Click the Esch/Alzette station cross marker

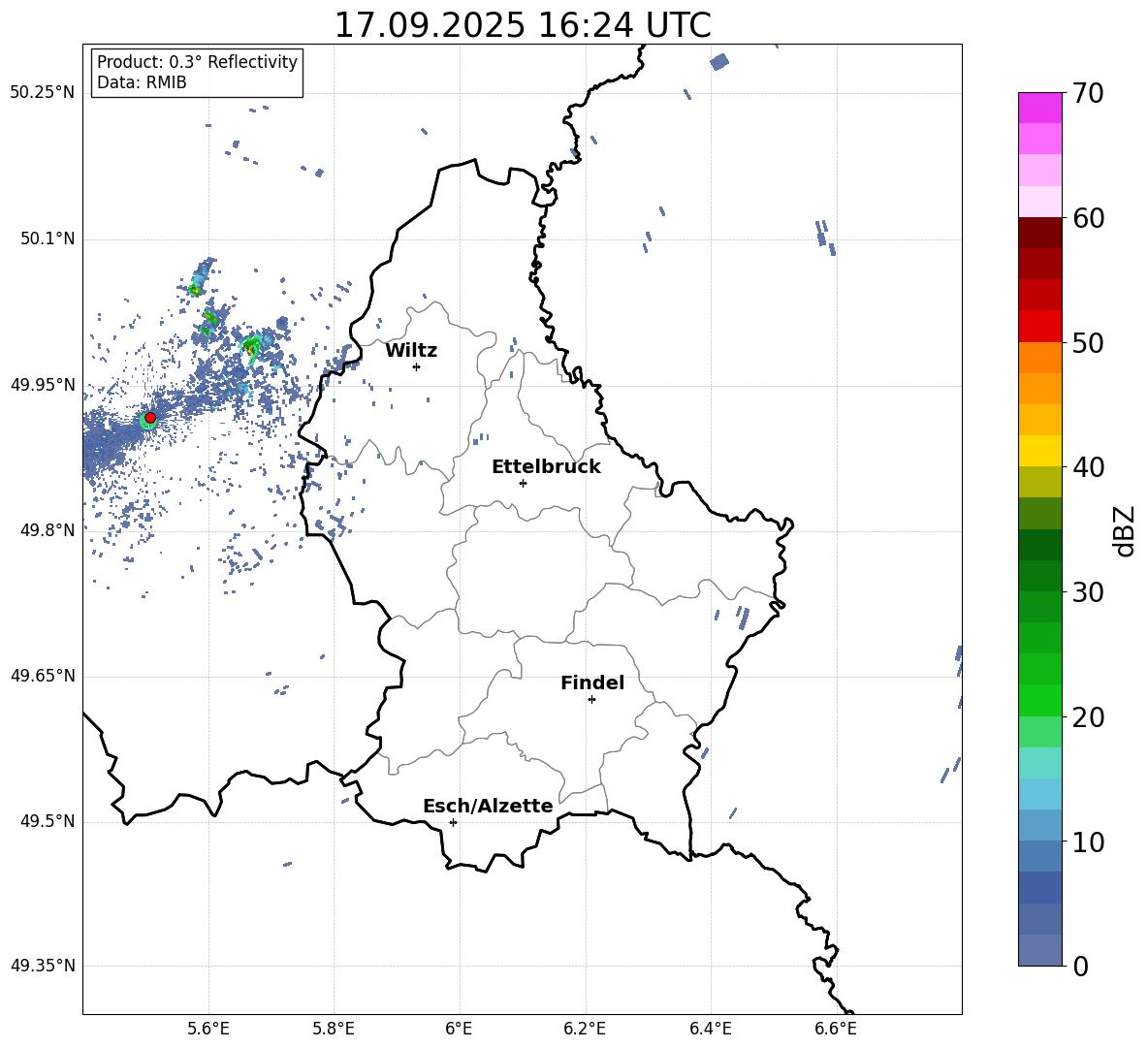[453, 822]
